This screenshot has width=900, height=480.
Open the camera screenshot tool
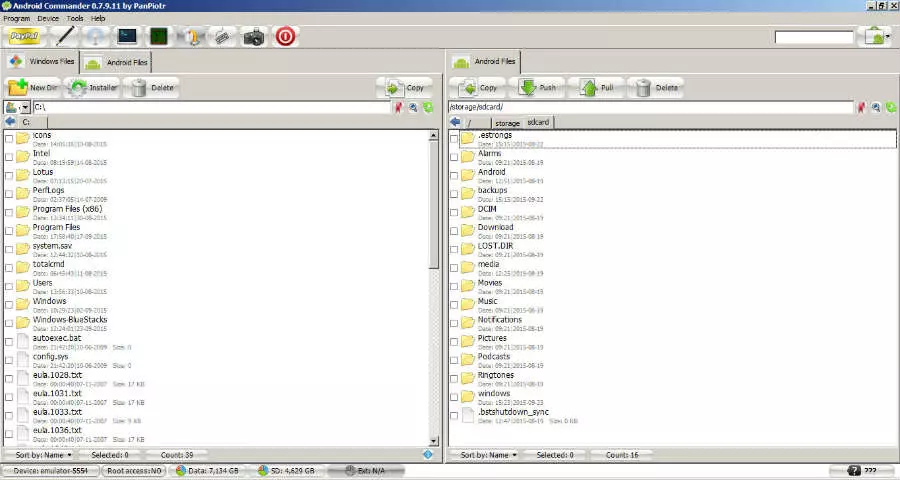(x=254, y=37)
